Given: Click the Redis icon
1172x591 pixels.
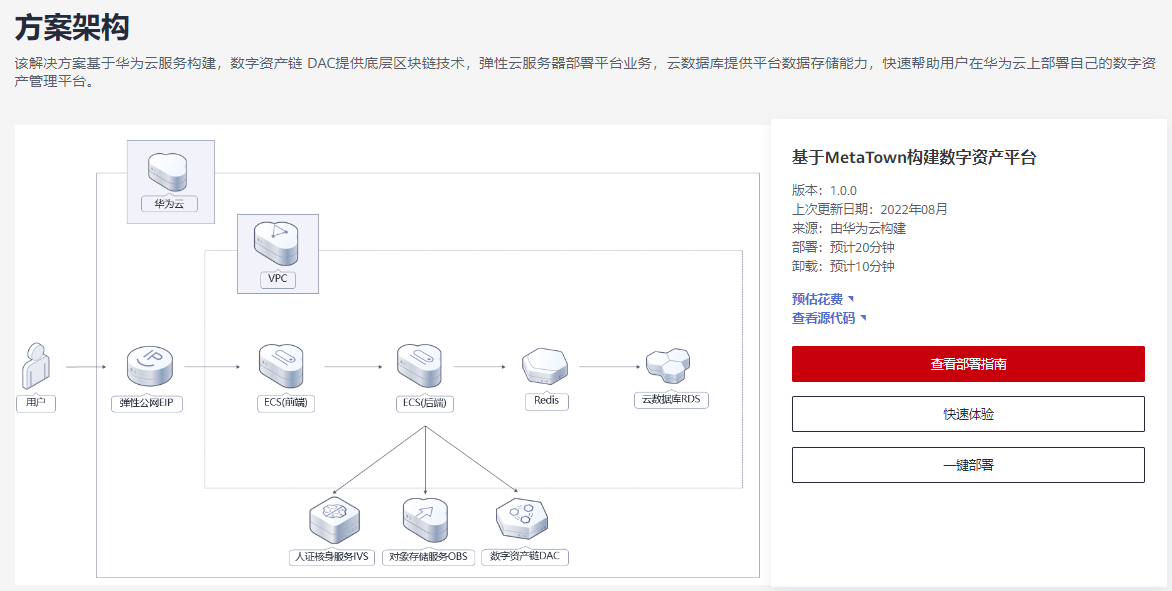Looking at the screenshot, I should coord(546,366).
